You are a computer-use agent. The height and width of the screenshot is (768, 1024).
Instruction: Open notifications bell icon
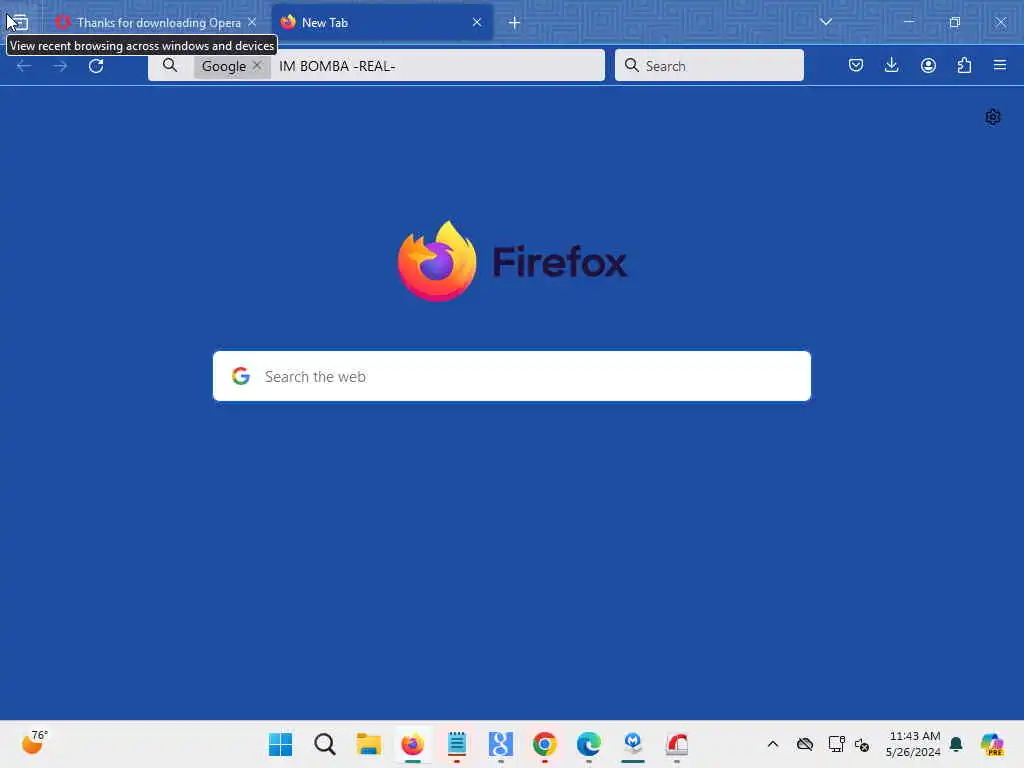(x=956, y=744)
